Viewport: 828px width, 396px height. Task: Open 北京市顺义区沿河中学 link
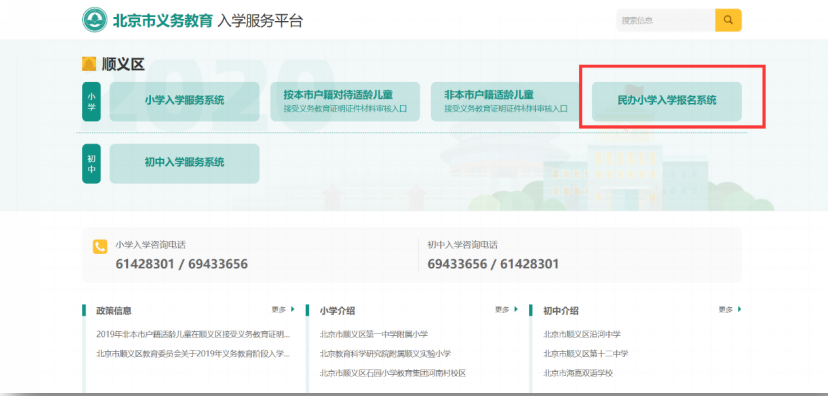point(582,334)
